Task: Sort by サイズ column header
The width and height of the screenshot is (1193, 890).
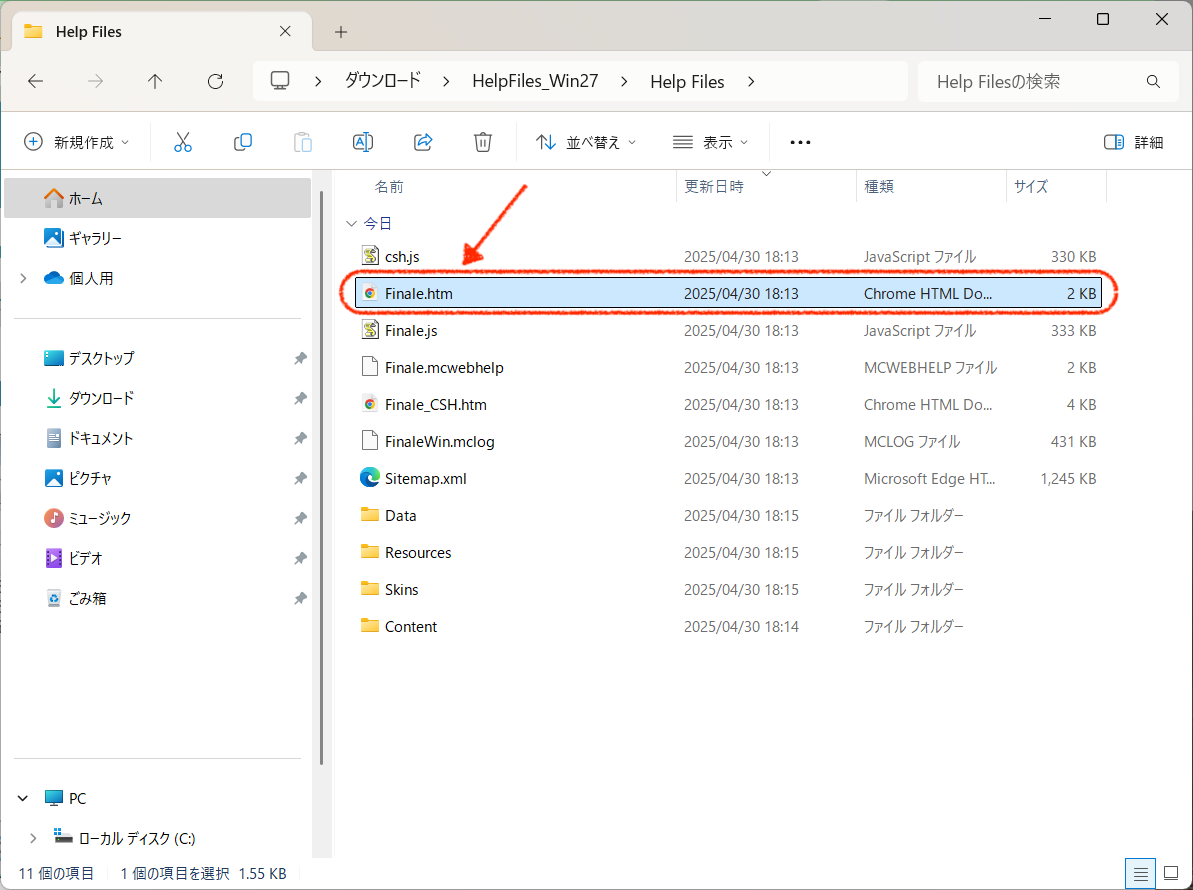Action: point(1031,187)
